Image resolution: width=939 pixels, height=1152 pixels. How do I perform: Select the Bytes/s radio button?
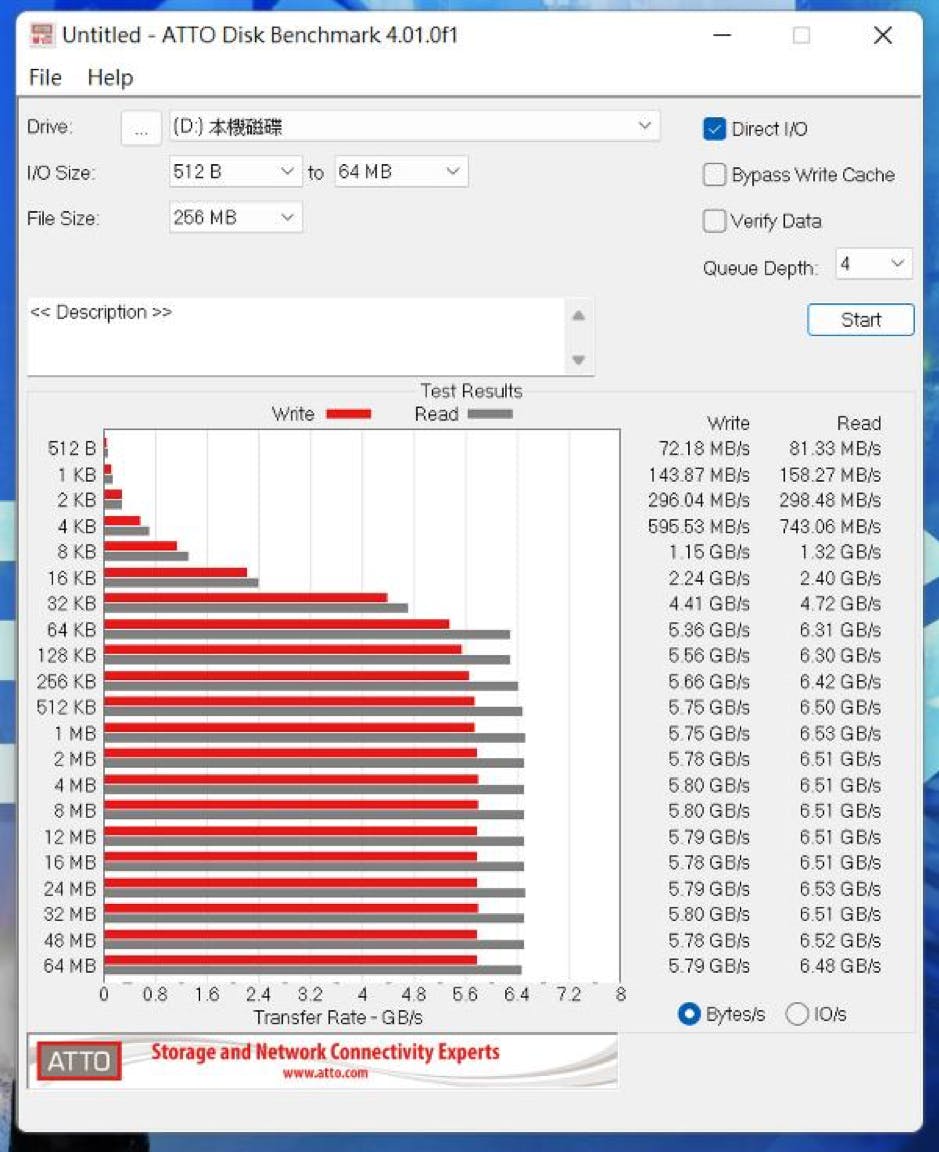[x=689, y=1015]
